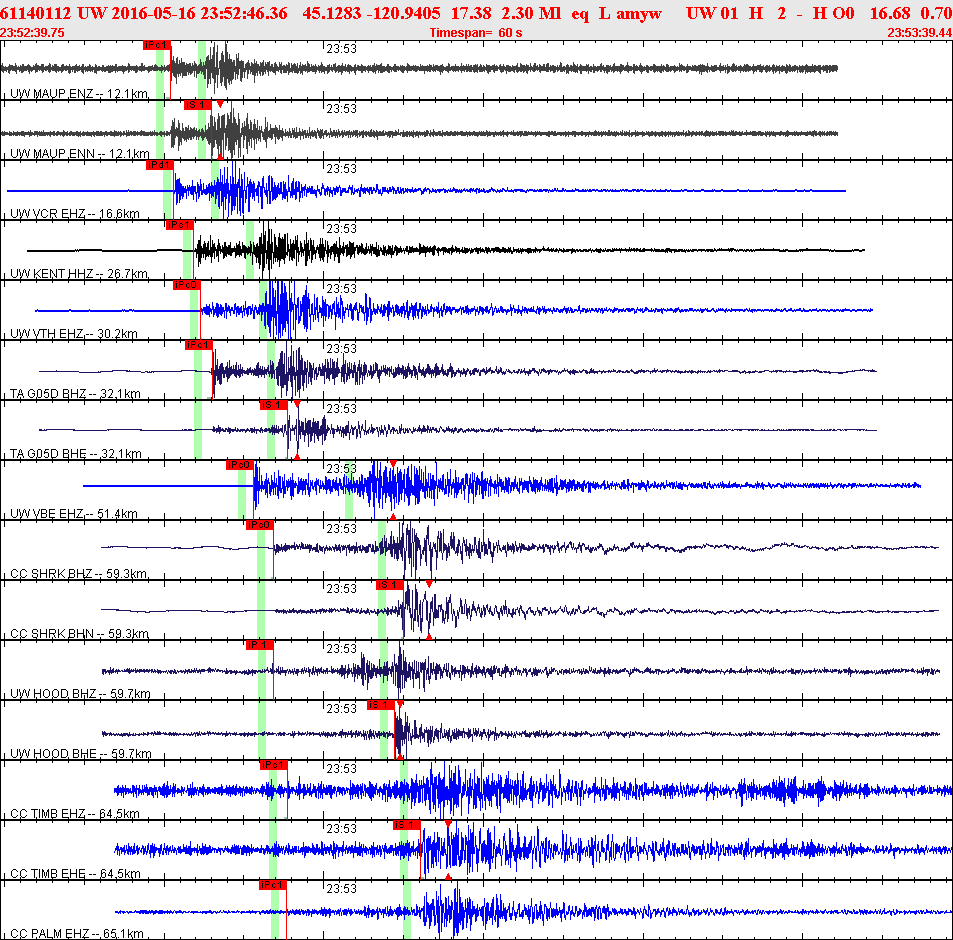Click the bottom red amplitude triangle on SHRK BHN
This screenshot has width=953, height=940.
point(429,637)
